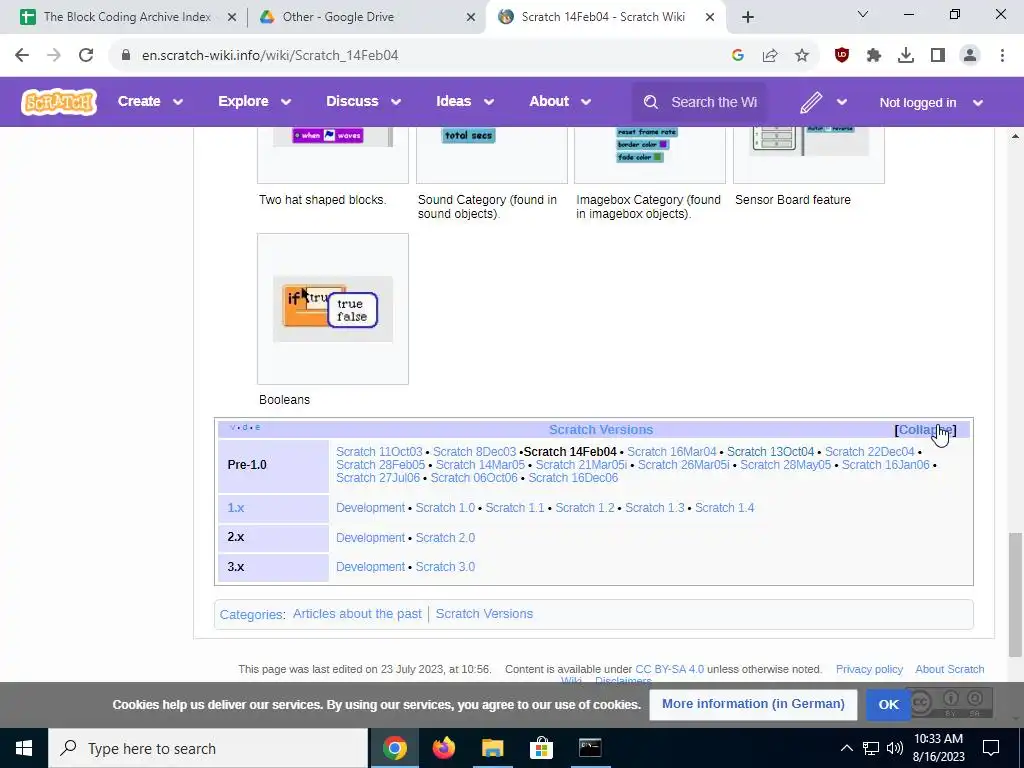Open Chrome three-dot menu
The height and width of the screenshot is (768, 1024).
click(1002, 56)
